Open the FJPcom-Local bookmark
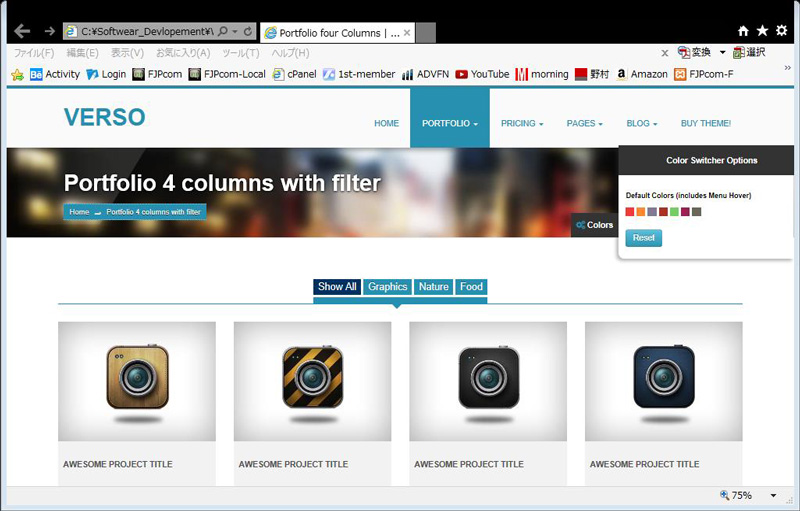 pyautogui.click(x=227, y=74)
